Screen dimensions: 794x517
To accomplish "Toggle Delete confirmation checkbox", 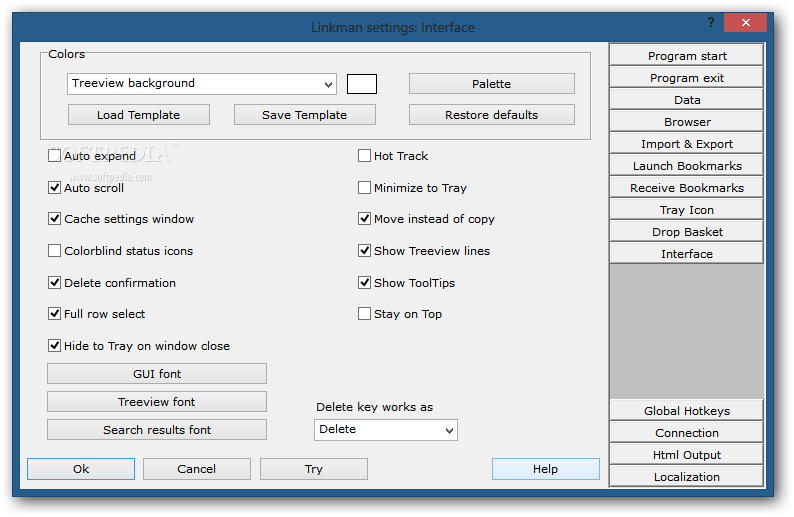I will click(x=54, y=283).
